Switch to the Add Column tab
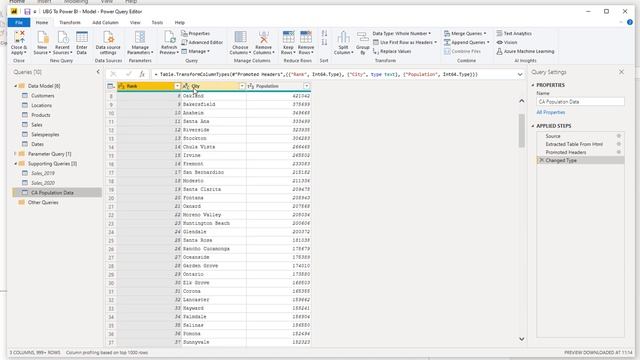Viewport: 640px width, 360px height. click(x=105, y=22)
